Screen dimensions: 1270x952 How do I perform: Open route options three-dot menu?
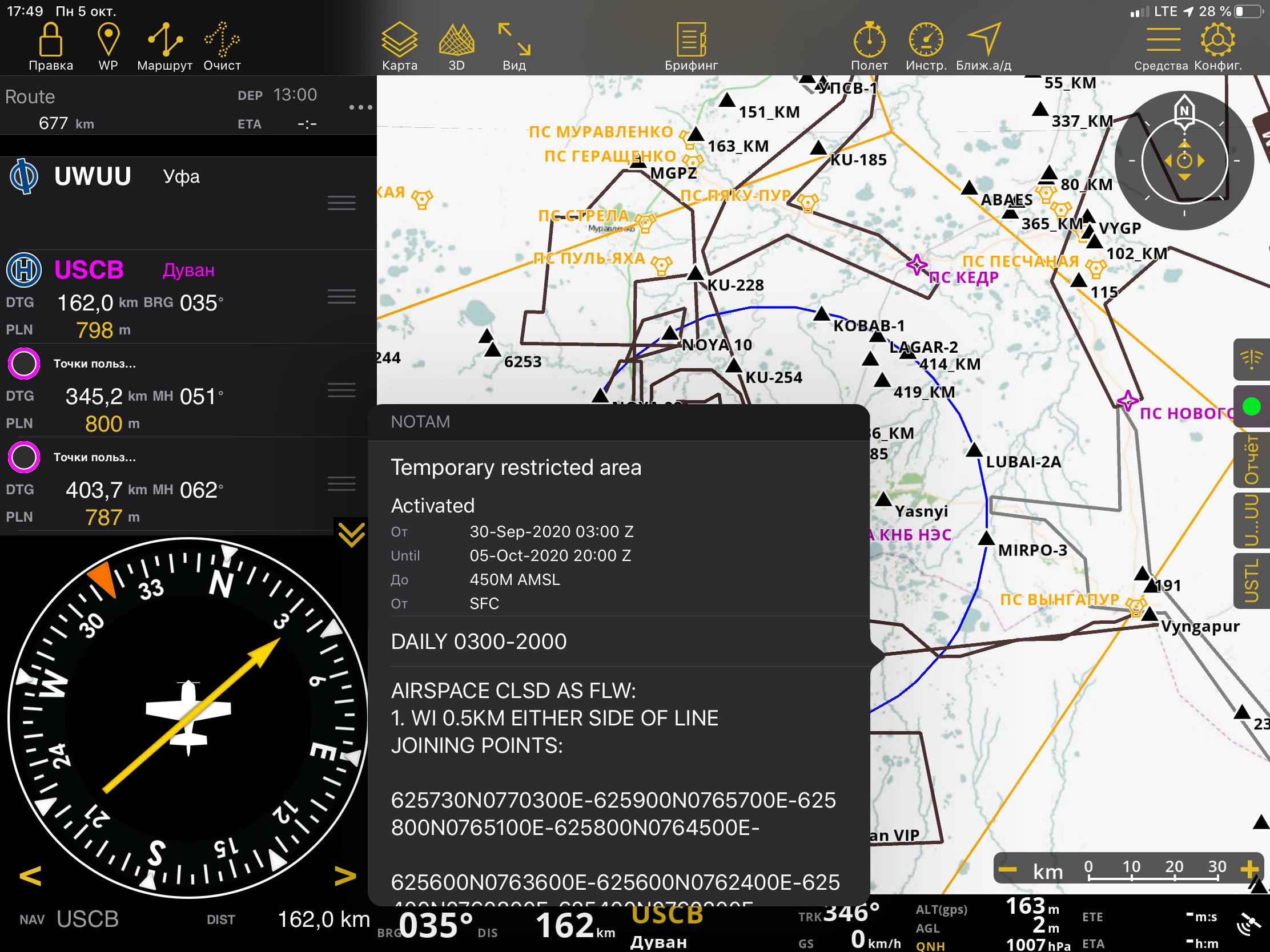click(x=360, y=107)
